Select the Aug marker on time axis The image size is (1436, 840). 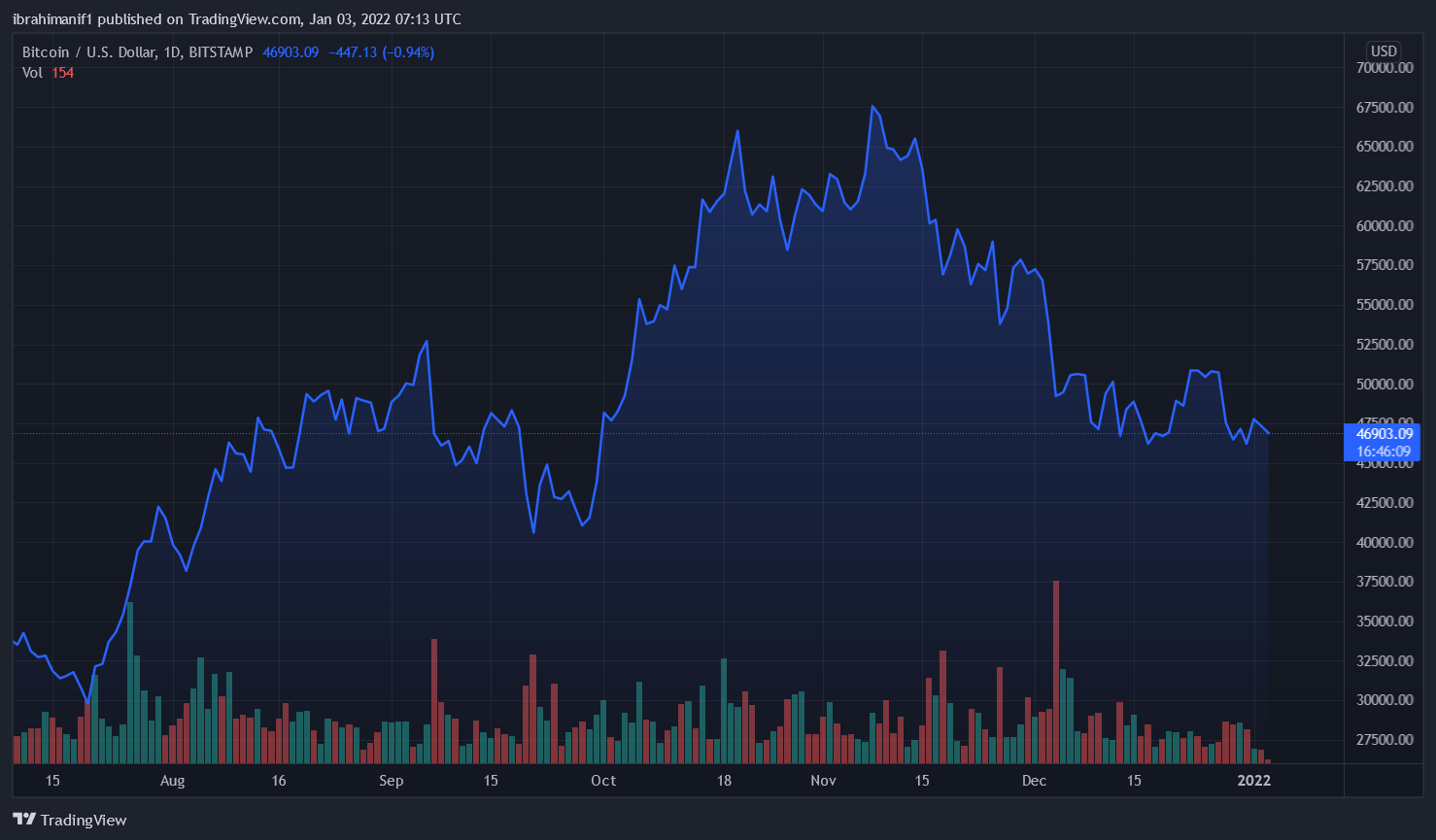[172, 781]
